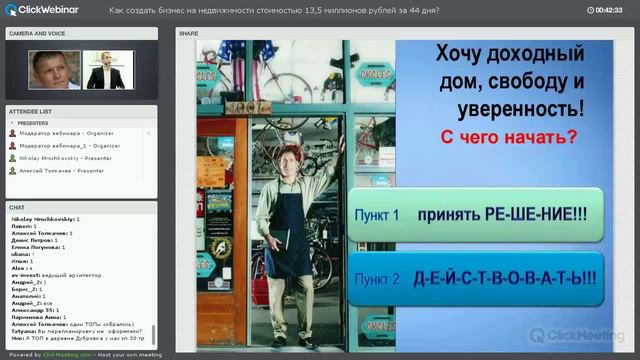Click chat message from Денис Петров
Image resolution: width=640 pixels, height=360 pixels.
(34, 240)
